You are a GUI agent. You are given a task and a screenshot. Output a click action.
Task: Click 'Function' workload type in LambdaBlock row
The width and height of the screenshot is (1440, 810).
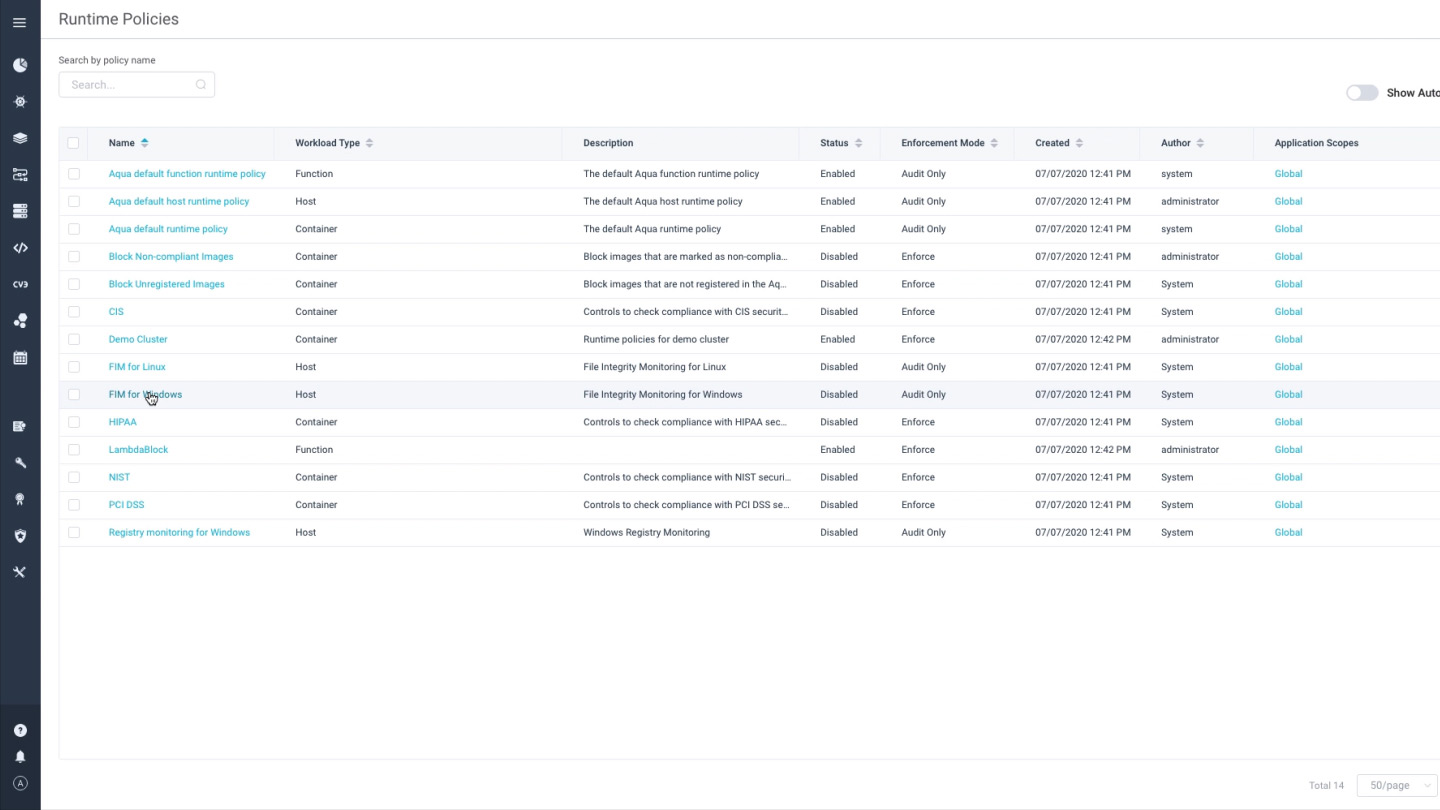click(x=314, y=450)
